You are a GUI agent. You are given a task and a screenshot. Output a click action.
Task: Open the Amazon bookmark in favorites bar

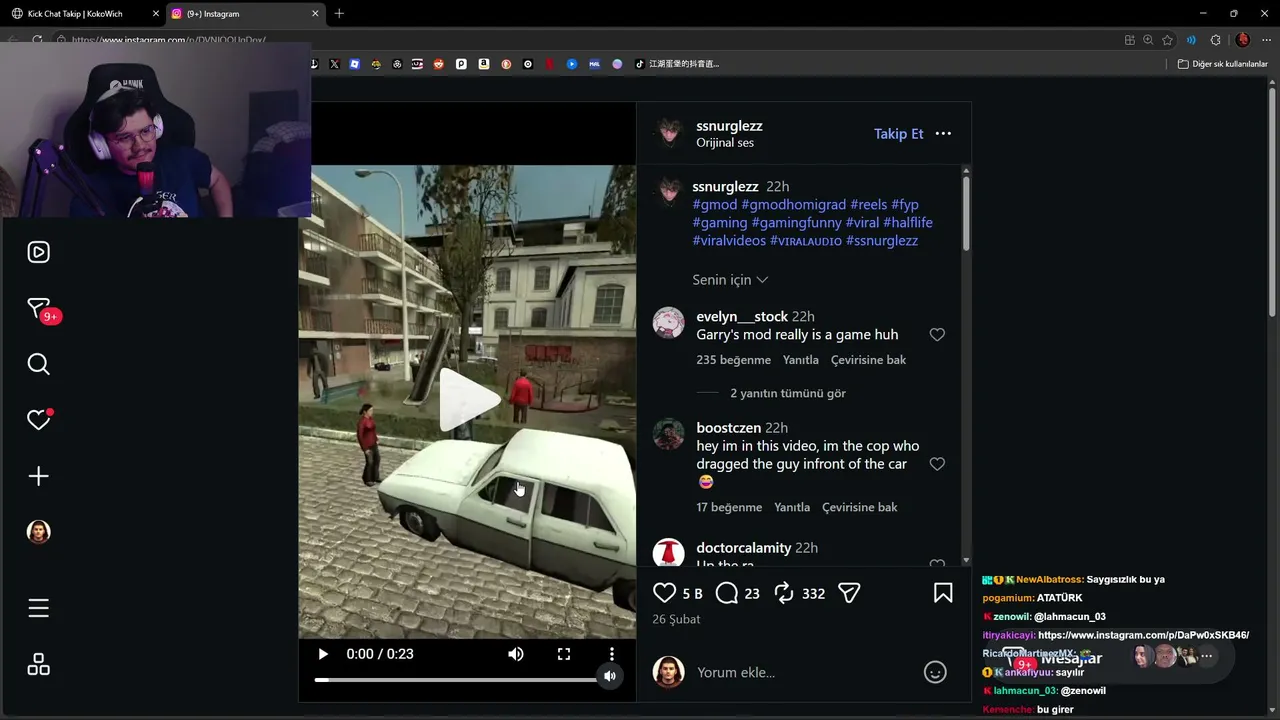(484, 64)
